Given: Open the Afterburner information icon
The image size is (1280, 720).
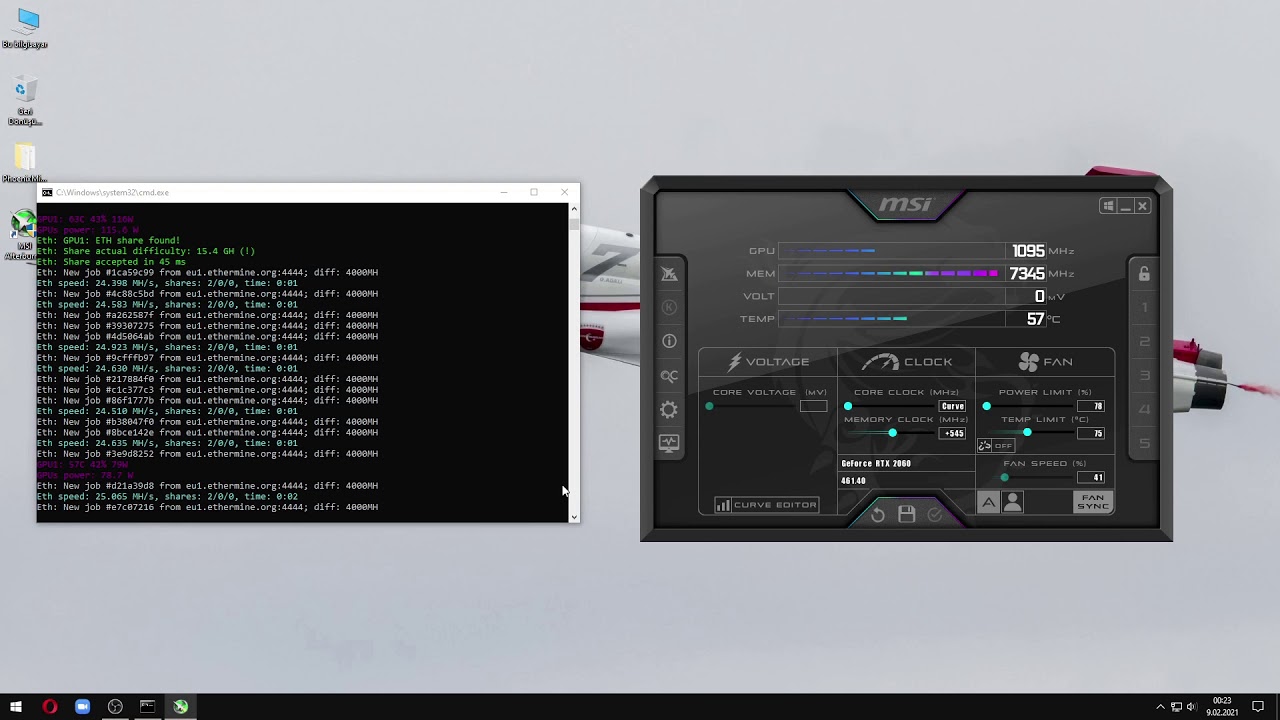Looking at the screenshot, I should pyautogui.click(x=669, y=341).
